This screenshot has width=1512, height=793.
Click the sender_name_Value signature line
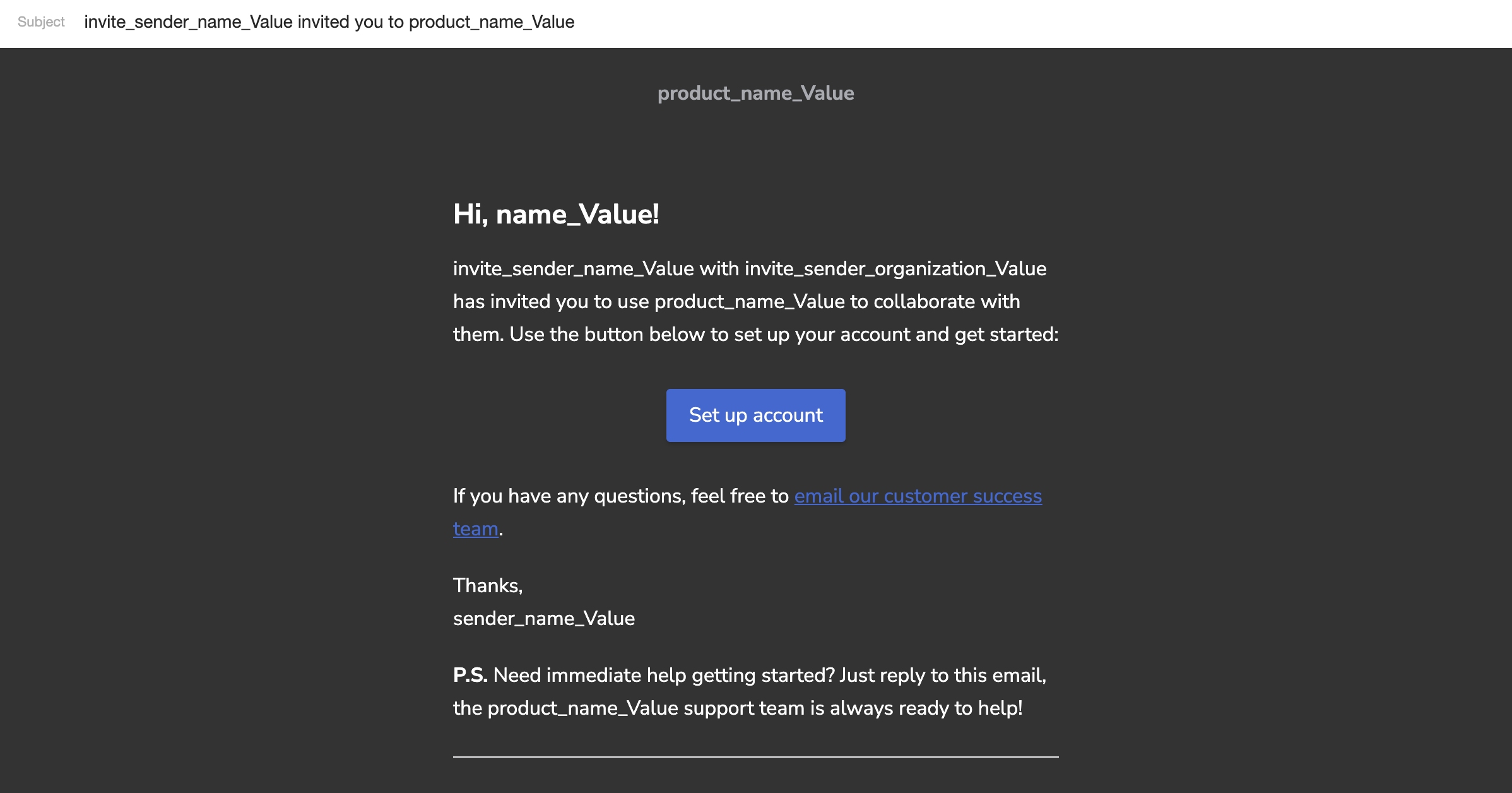coord(544,618)
